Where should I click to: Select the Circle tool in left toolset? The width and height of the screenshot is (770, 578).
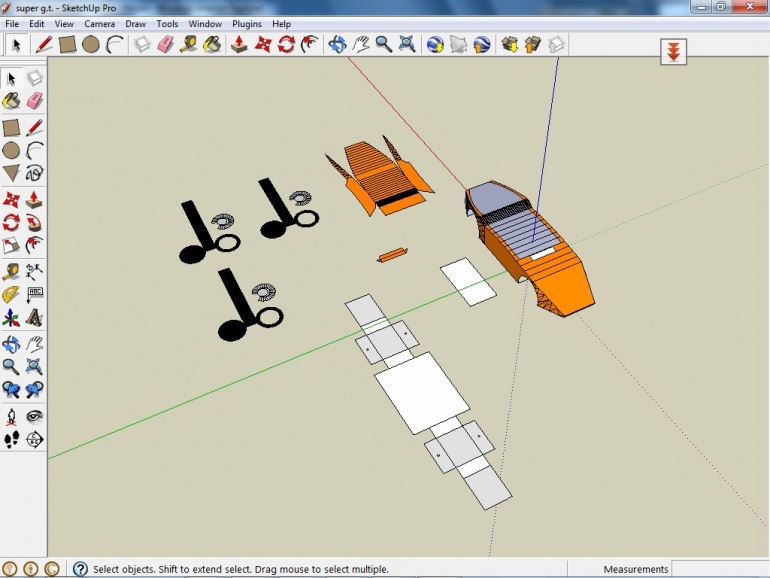pos(11,150)
